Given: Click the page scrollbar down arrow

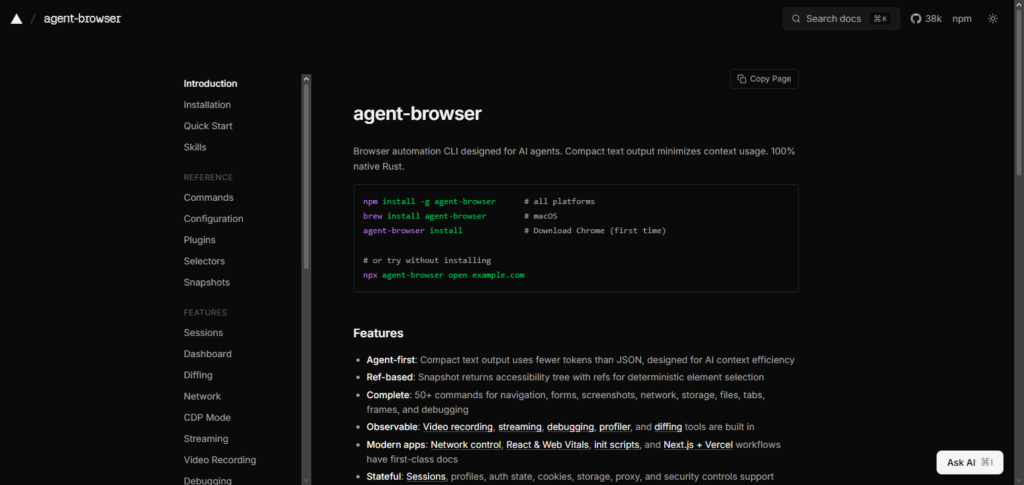Looking at the screenshot, I should (x=1019, y=480).
